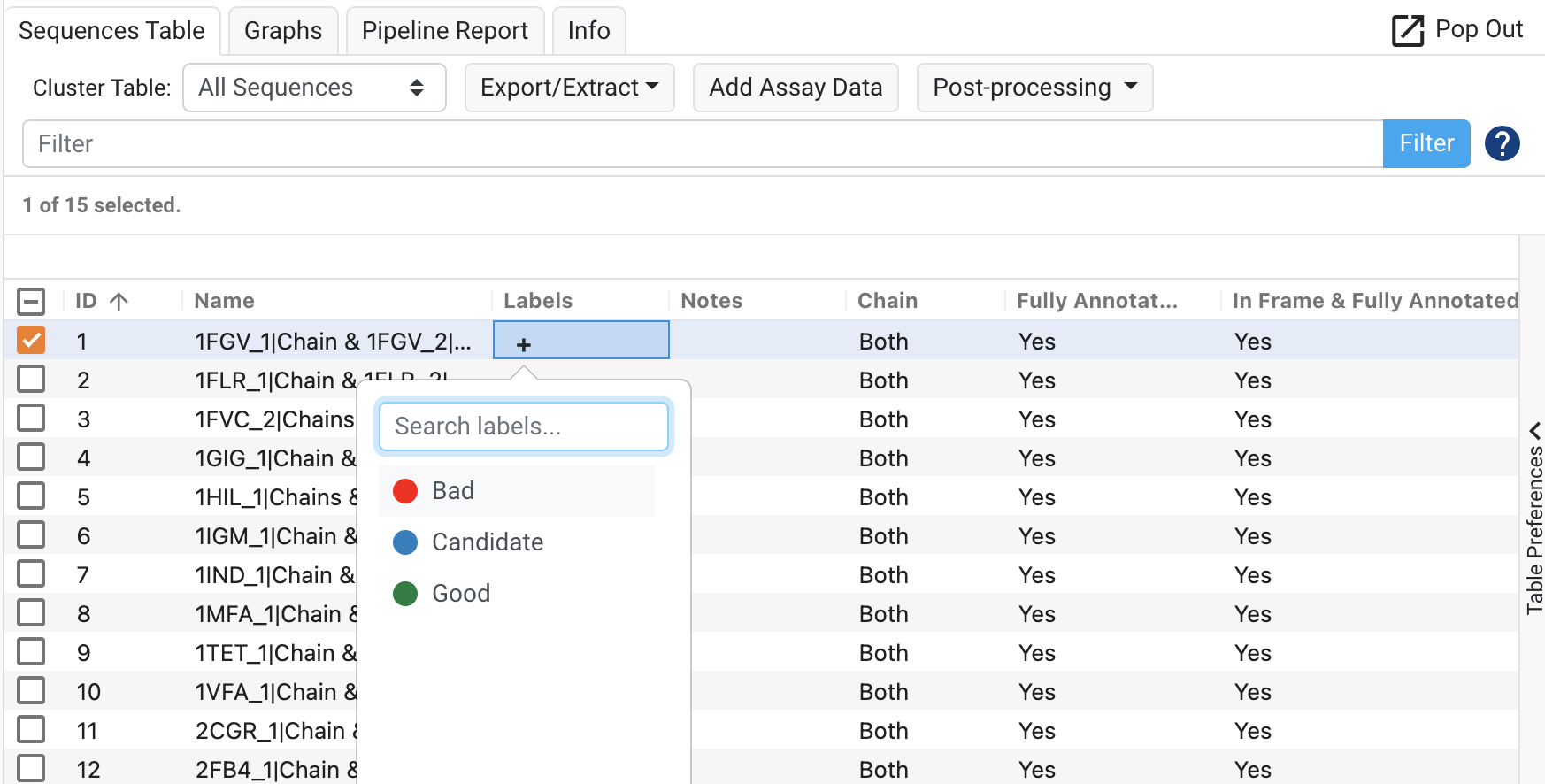Viewport: 1545px width, 784px height.
Task: Click the Name column header
Action: tap(225, 301)
